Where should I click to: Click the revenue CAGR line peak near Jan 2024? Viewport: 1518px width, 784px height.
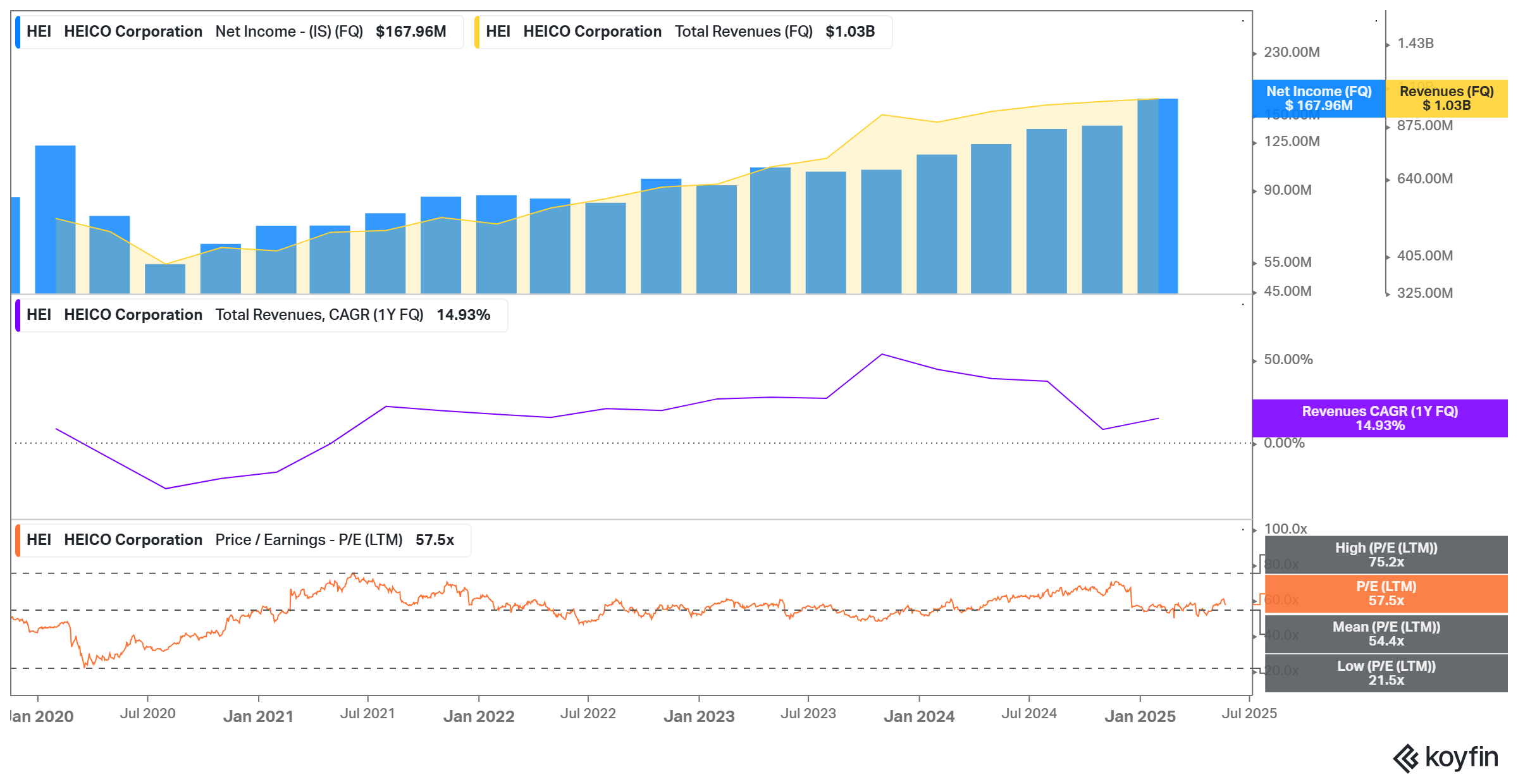[x=882, y=355]
